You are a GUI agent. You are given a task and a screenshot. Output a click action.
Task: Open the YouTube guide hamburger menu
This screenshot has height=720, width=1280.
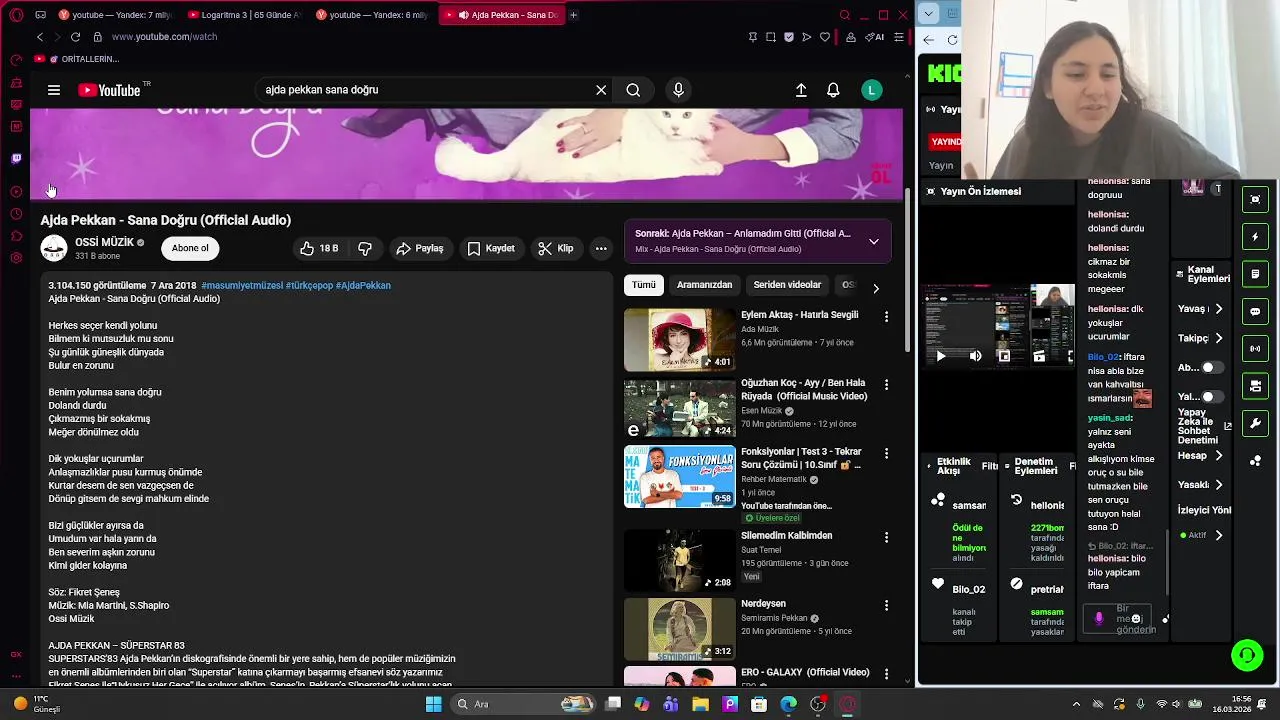[54, 90]
